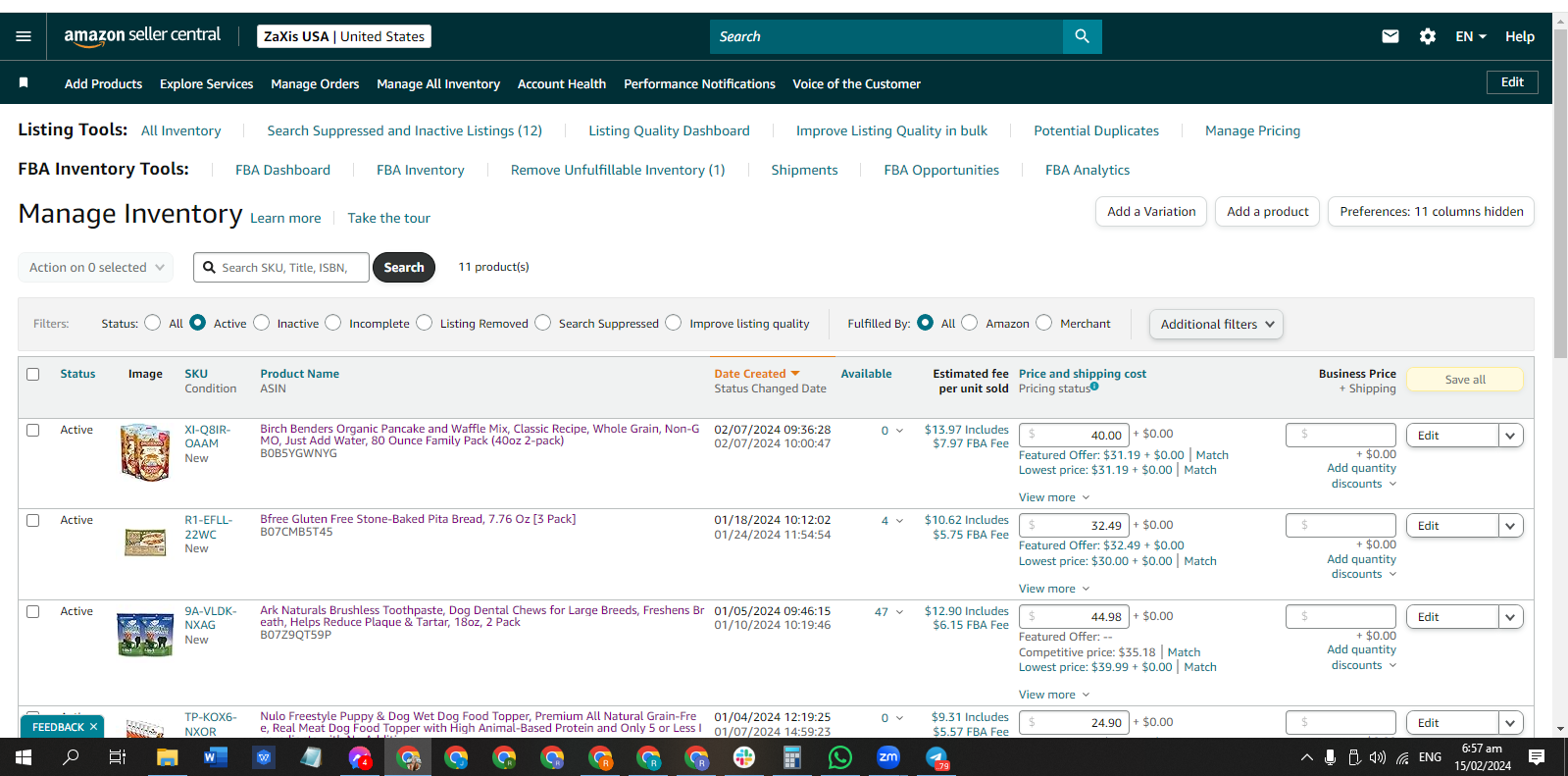Open the Manage Orders menu
Viewport: 1568px width, 776px height.
tap(315, 84)
